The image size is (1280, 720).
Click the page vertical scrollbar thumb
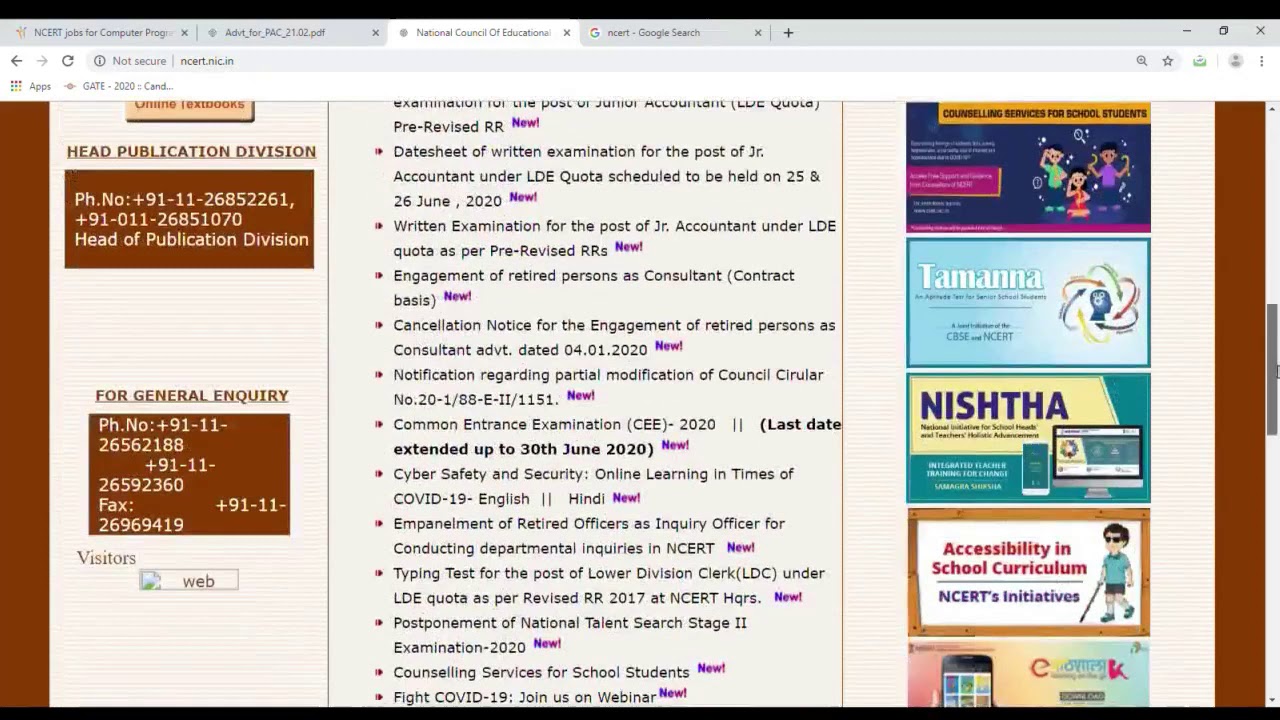[x=1272, y=368]
